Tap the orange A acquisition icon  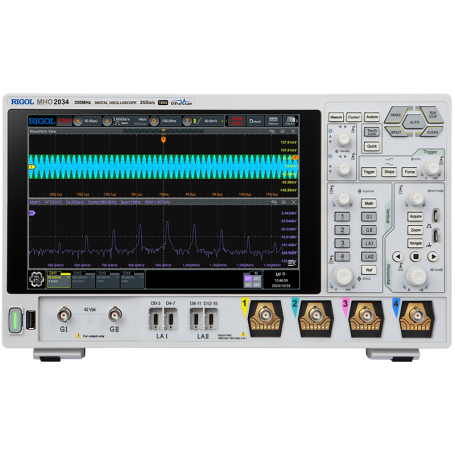(x=107, y=121)
